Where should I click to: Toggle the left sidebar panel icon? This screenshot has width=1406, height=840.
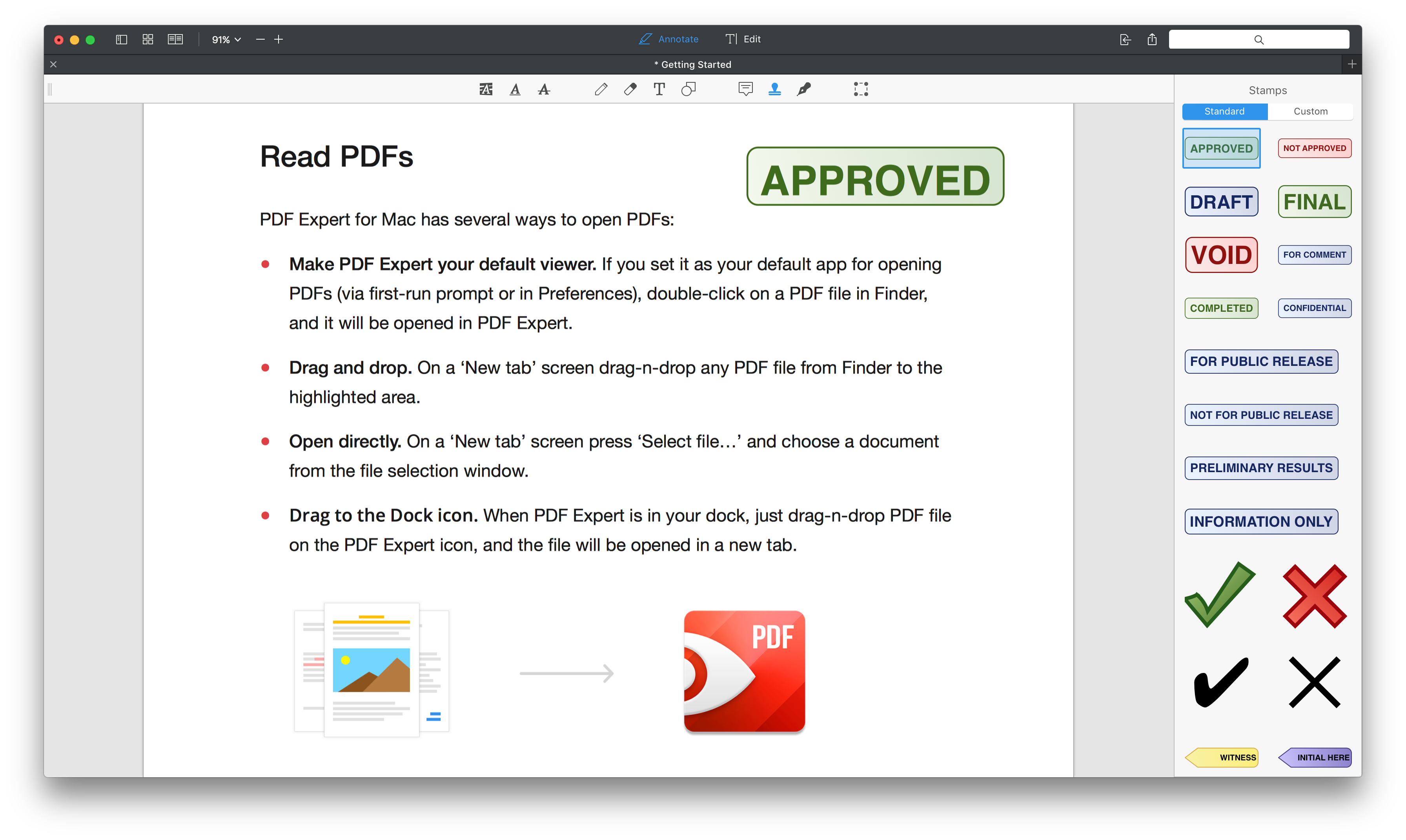coord(121,39)
